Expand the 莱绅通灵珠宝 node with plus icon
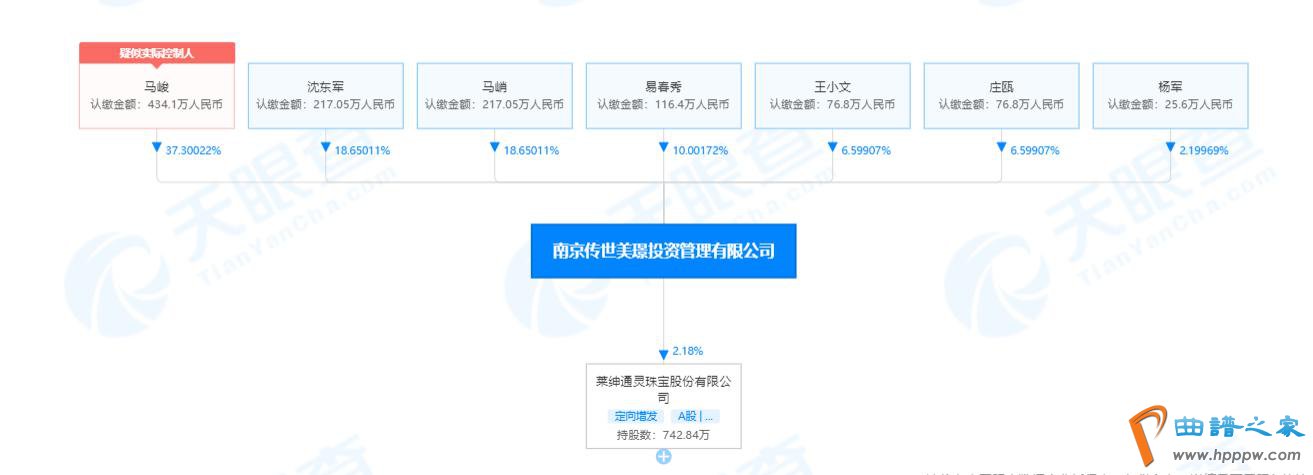 click(x=663, y=457)
